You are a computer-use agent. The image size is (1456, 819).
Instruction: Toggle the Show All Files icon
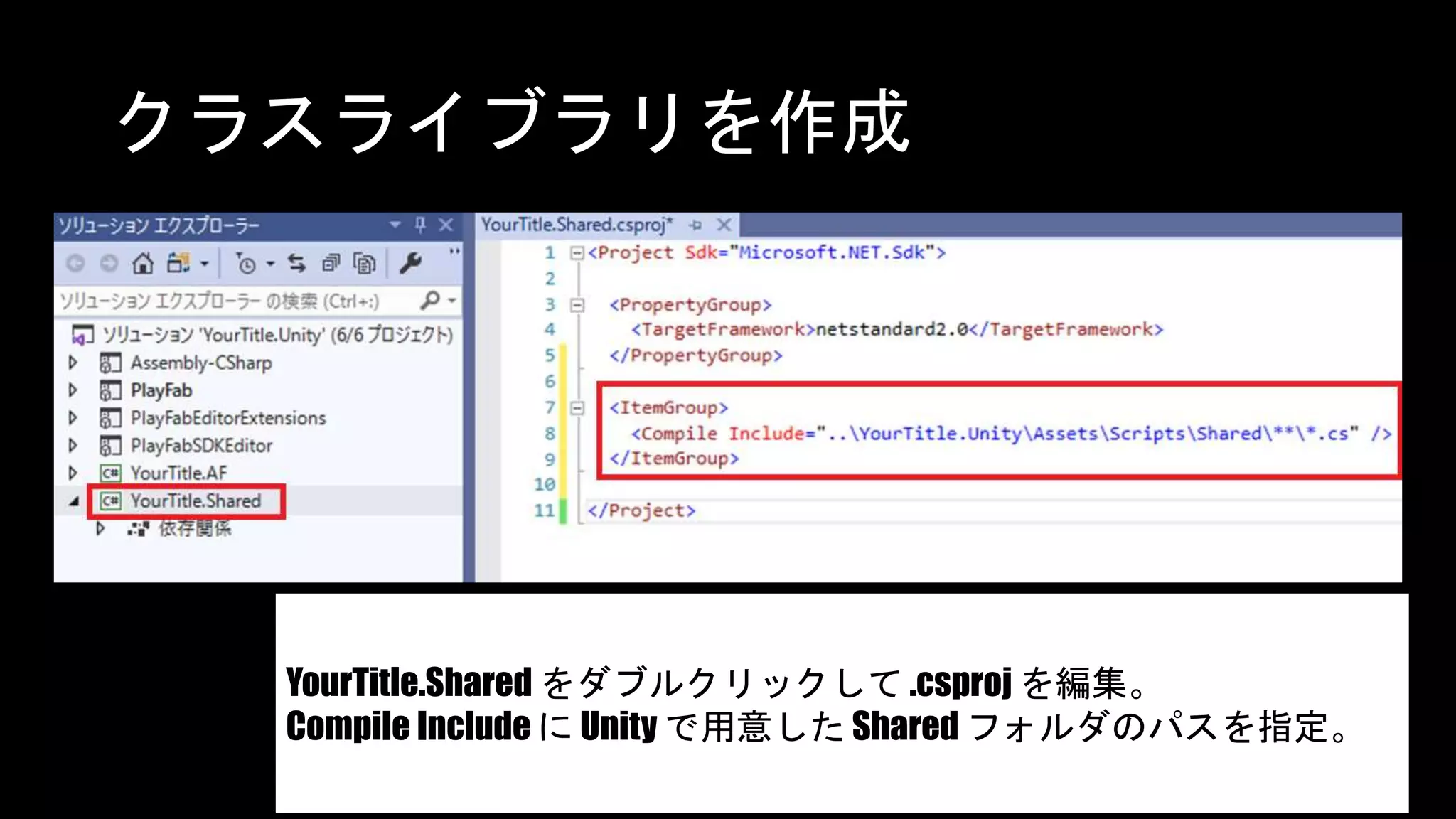pyautogui.click(x=364, y=264)
